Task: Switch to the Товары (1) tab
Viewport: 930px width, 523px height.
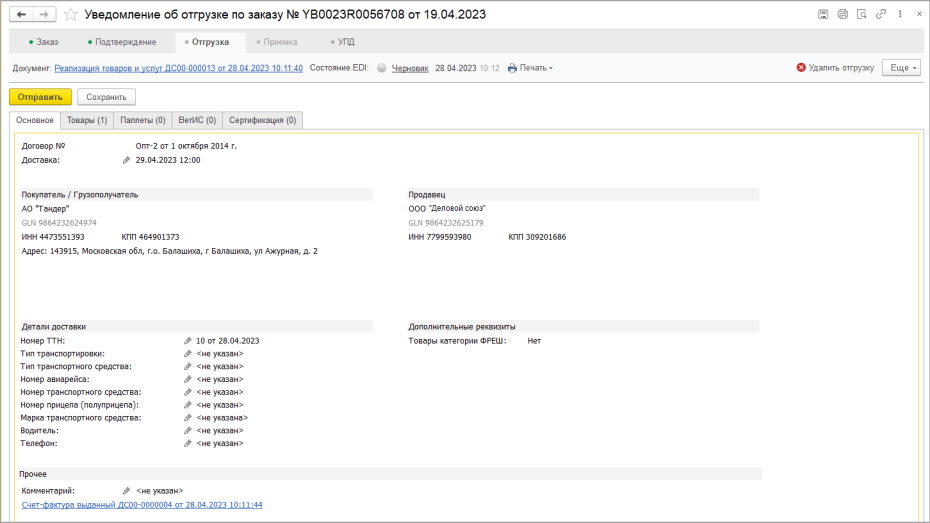Action: point(87,120)
